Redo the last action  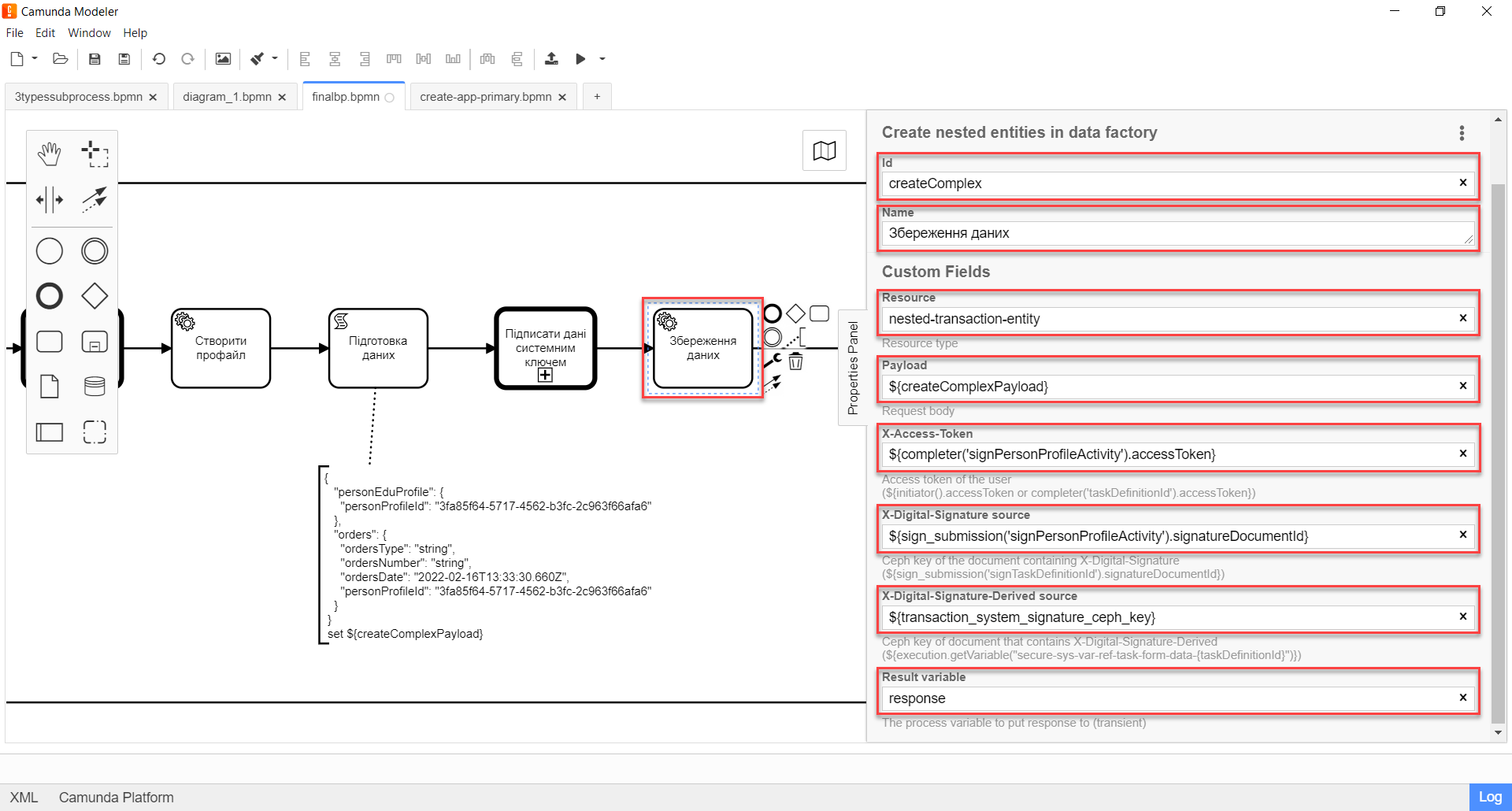[187, 59]
